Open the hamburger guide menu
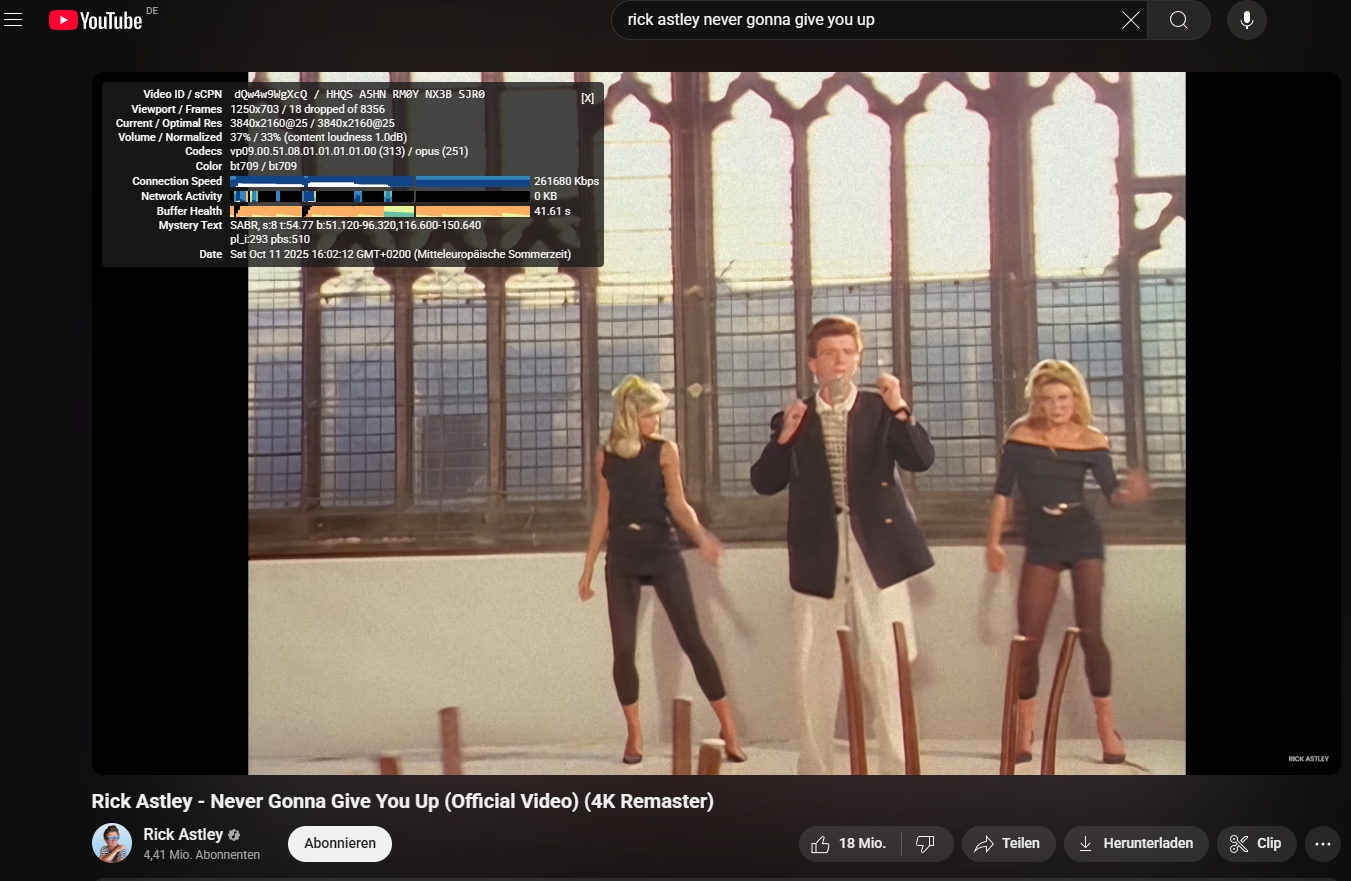This screenshot has height=881, width=1351. click(x=13, y=20)
